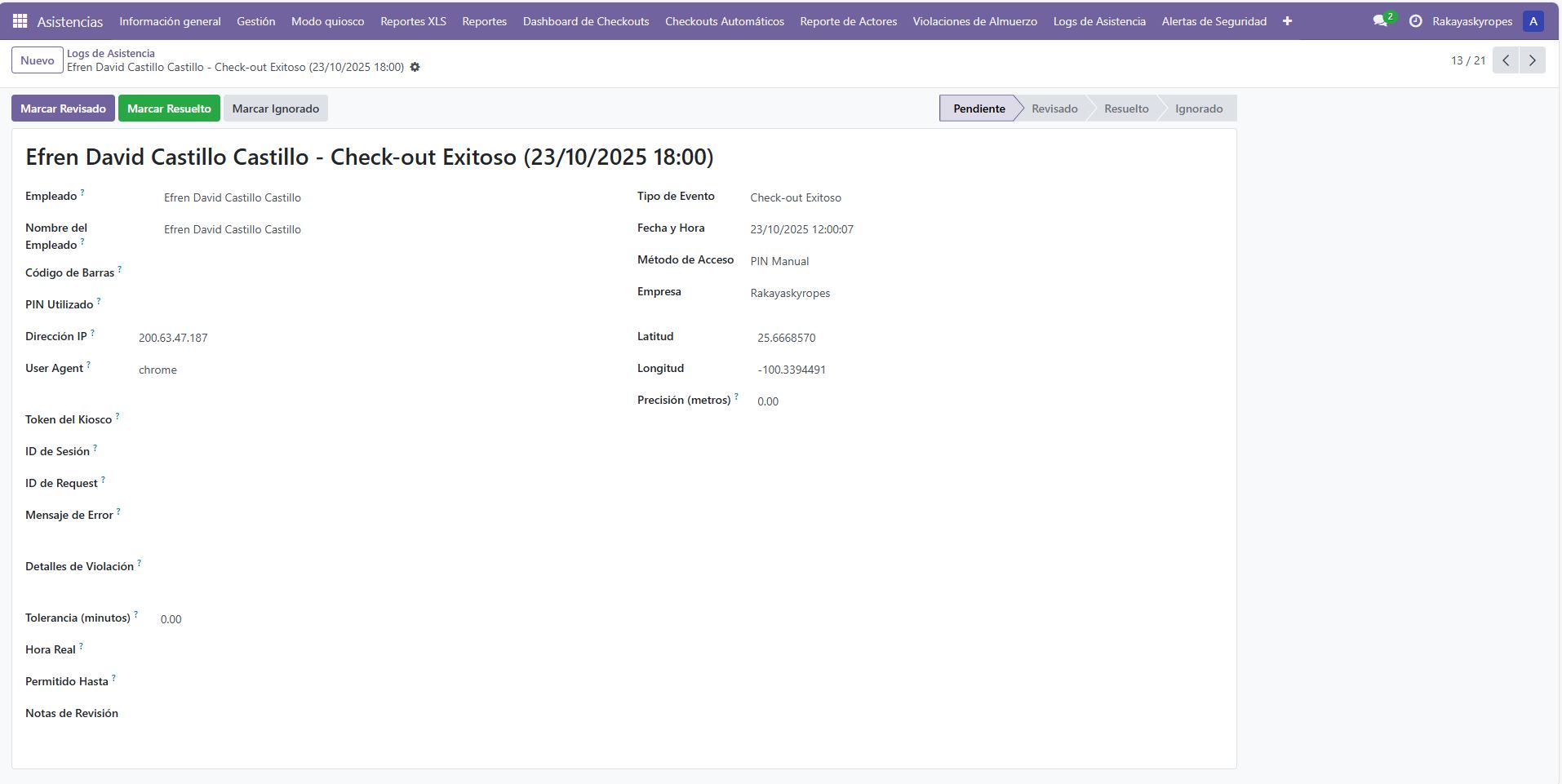Viewport: 1562px width, 784px height.
Task: Open the activities clock icon
Action: (x=1415, y=21)
